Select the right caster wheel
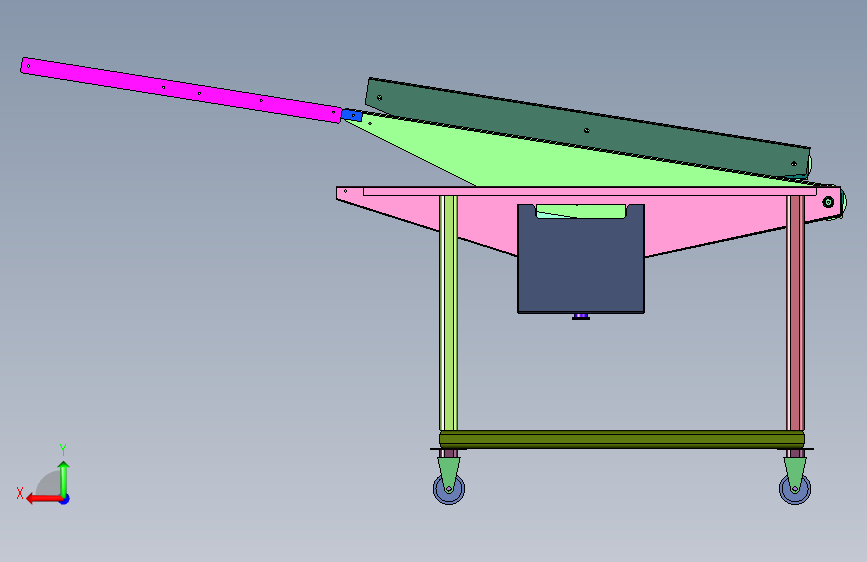This screenshot has width=867, height=562. click(795, 490)
